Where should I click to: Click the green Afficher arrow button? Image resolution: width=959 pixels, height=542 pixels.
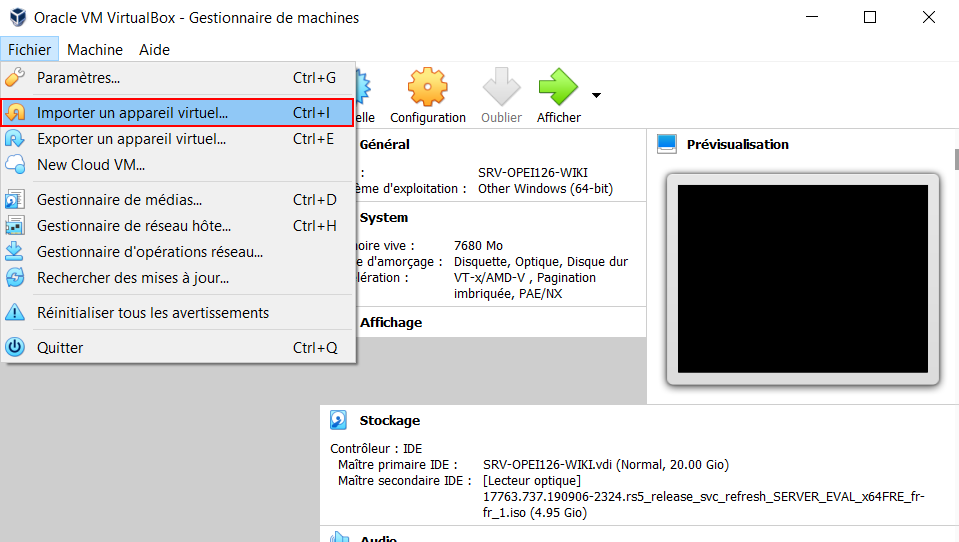pos(558,96)
